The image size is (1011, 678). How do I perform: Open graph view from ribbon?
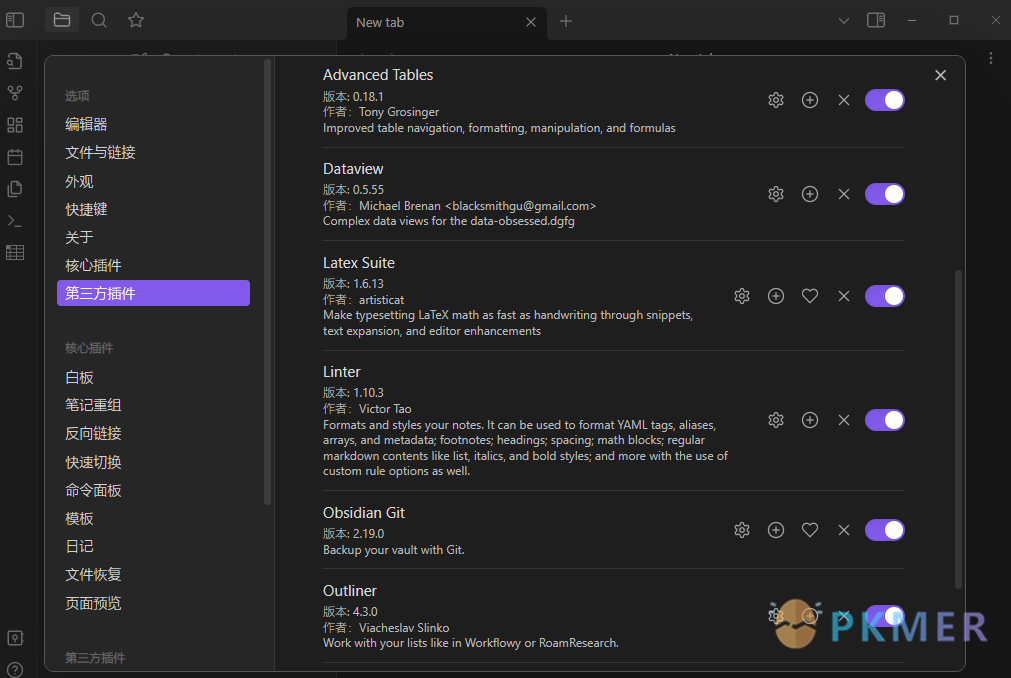[15, 93]
